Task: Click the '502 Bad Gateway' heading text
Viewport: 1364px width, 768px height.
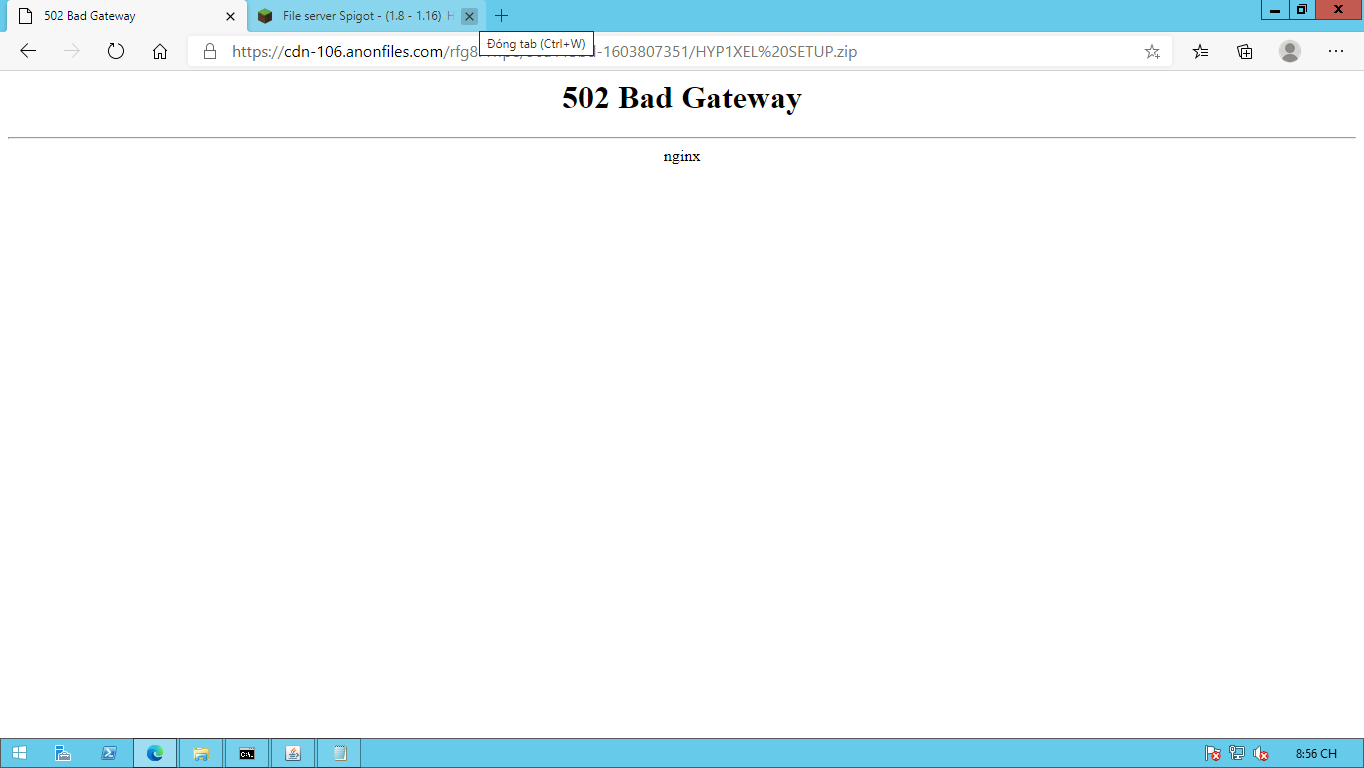Action: point(682,98)
